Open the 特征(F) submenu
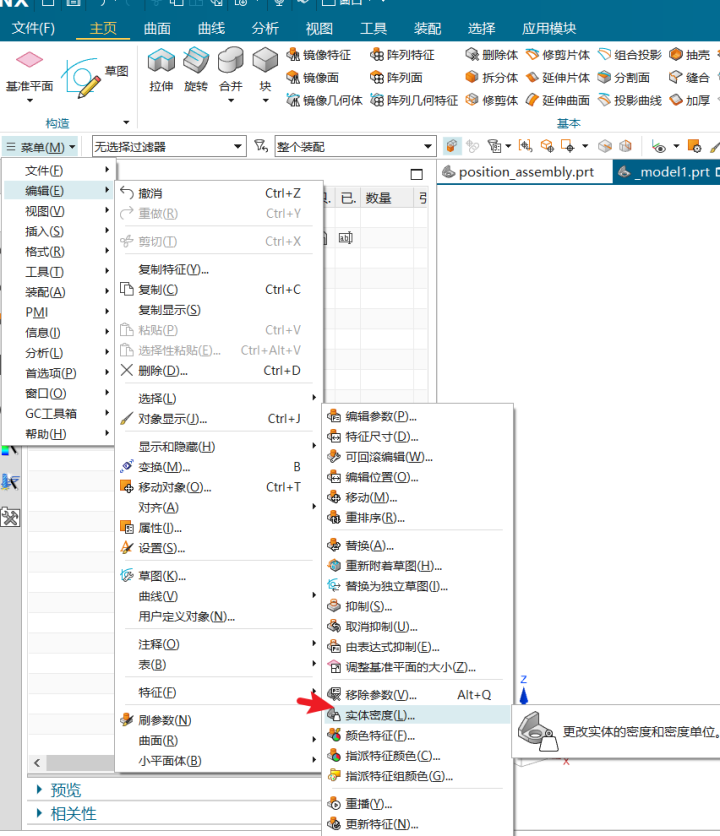 pos(219,693)
